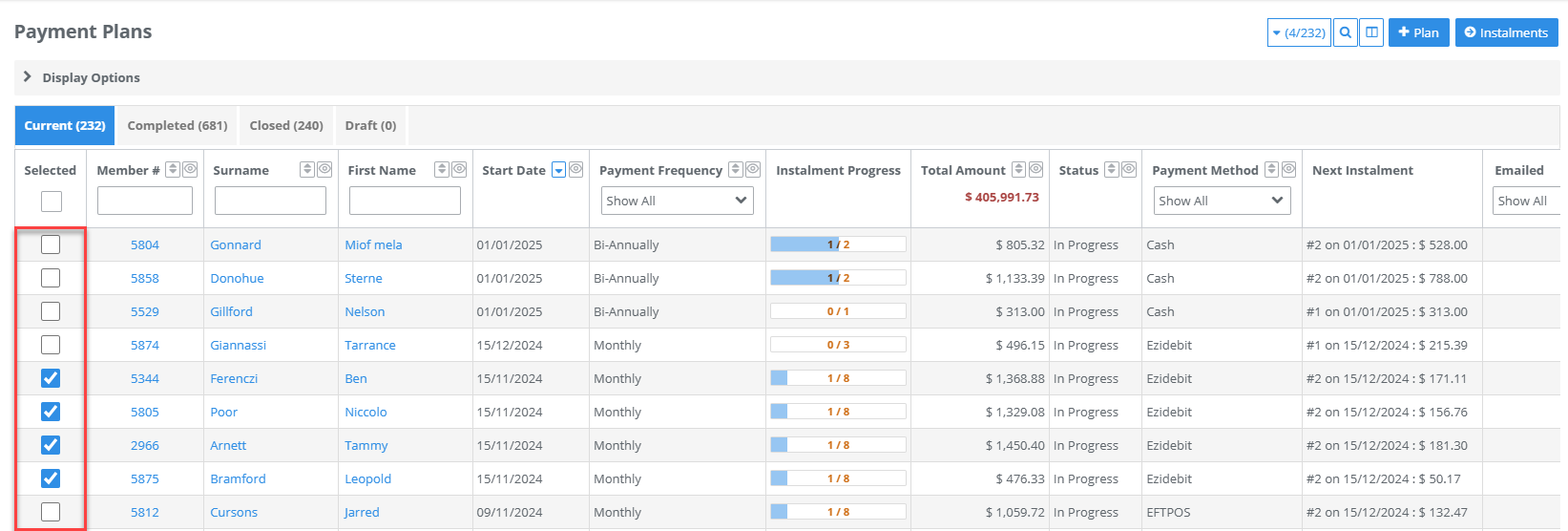Open member number 5804 link
The height and width of the screenshot is (531, 1568).
[x=145, y=244]
